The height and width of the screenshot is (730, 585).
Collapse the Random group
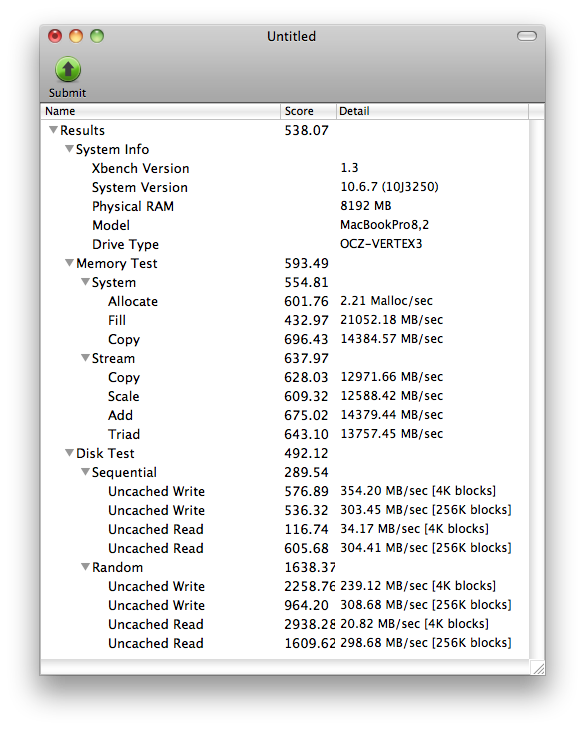point(85,567)
